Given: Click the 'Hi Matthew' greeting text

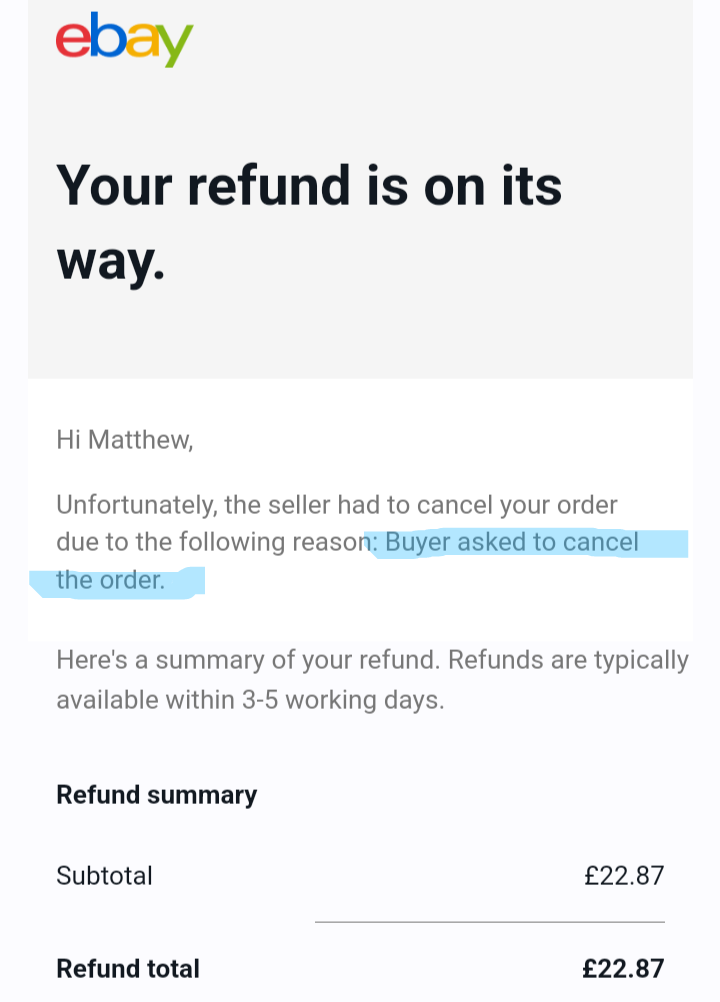Looking at the screenshot, I should pyautogui.click(x=125, y=440).
